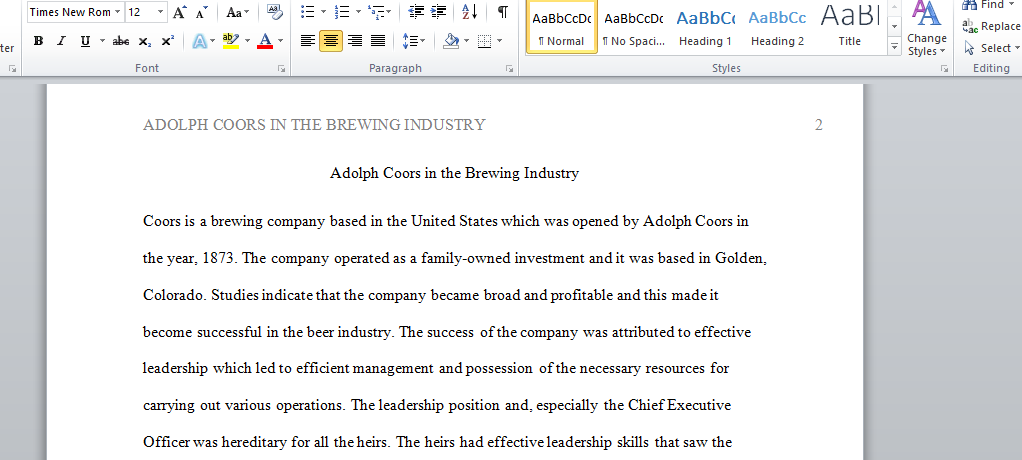Expand the numbering library dropdown arrow
The height and width of the screenshot is (460, 1022).
pos(357,12)
